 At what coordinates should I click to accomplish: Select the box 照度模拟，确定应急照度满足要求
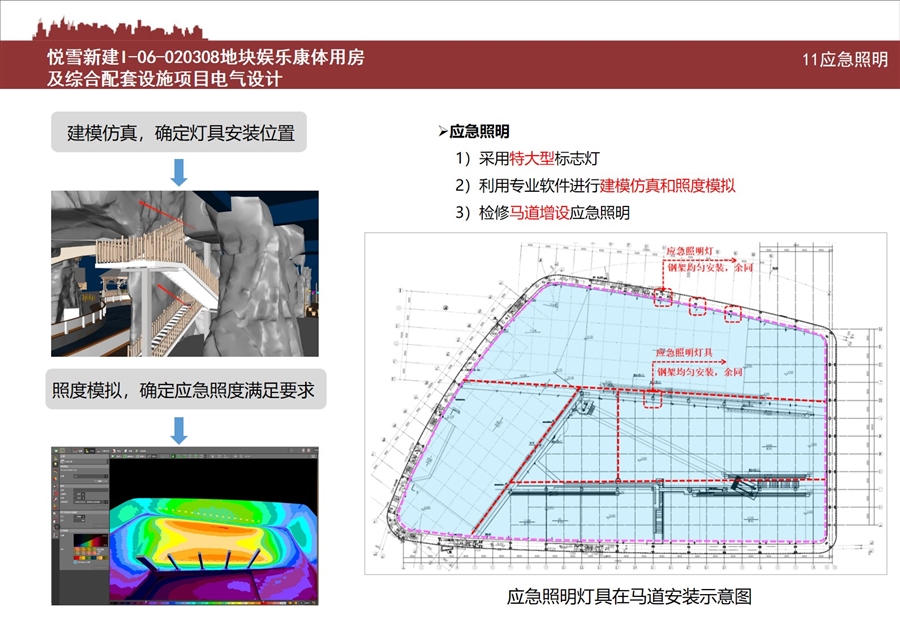[x=186, y=390]
